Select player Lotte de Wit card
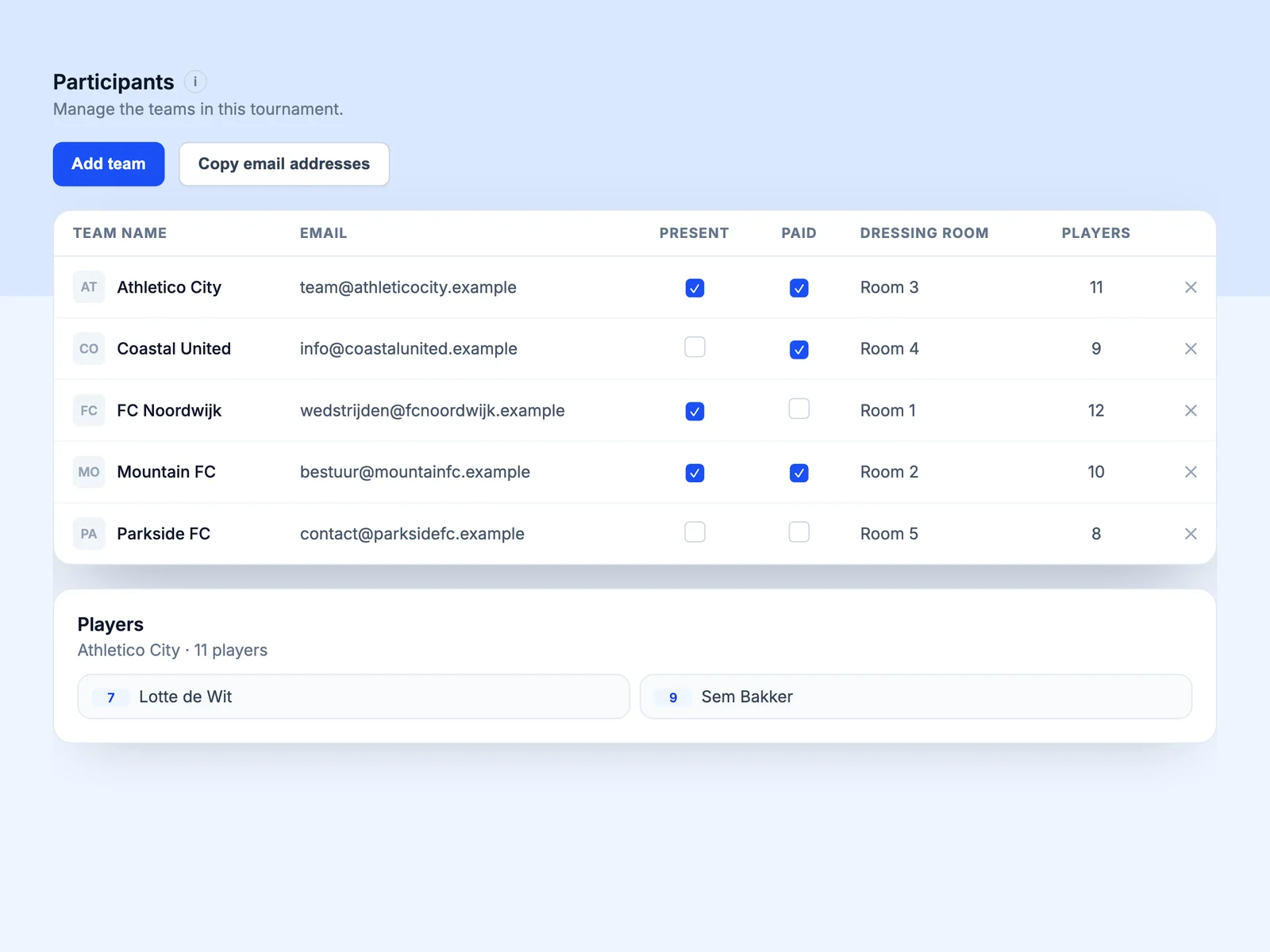 [353, 697]
